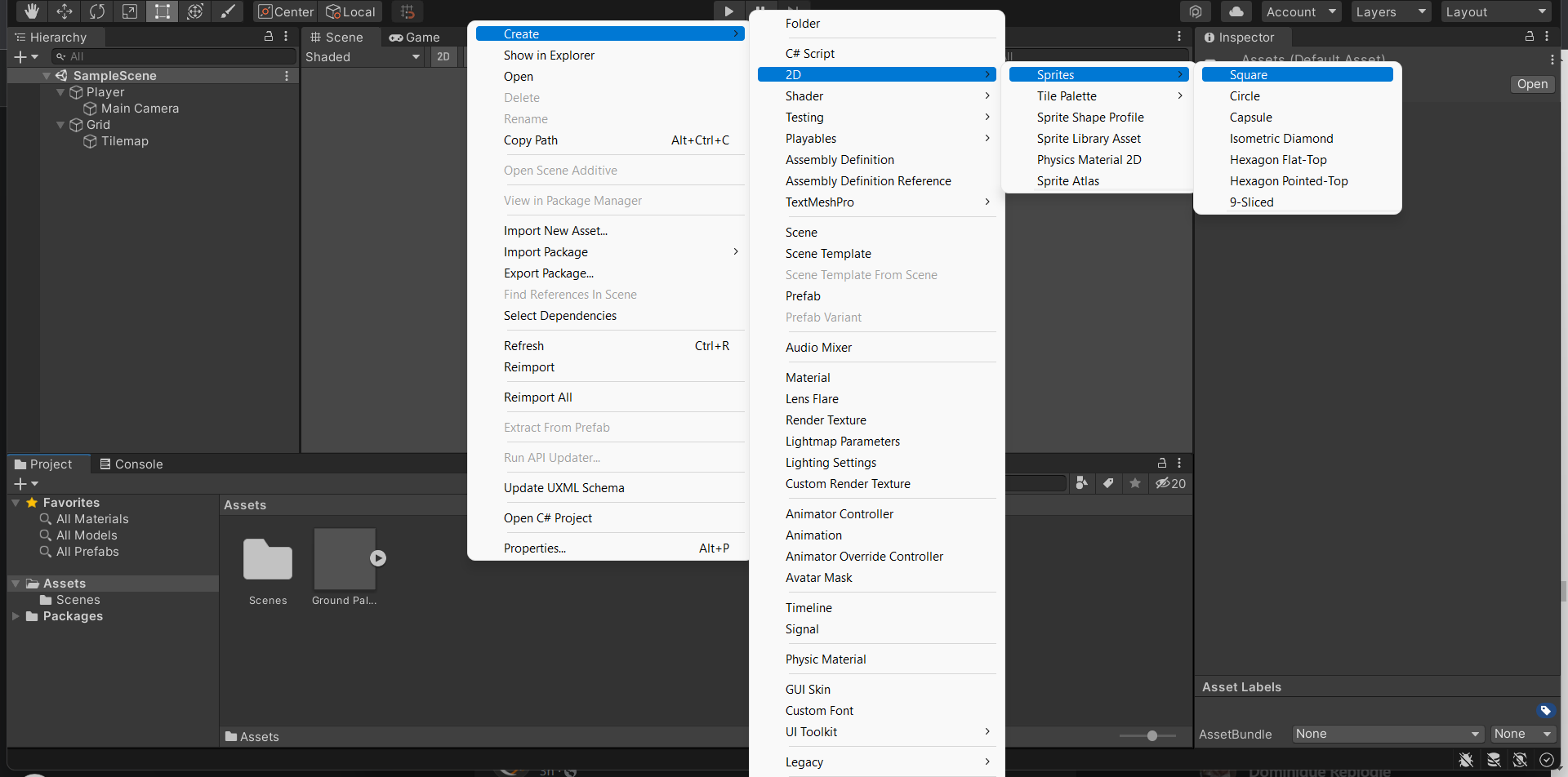Open the Layout dropdown

click(1495, 11)
